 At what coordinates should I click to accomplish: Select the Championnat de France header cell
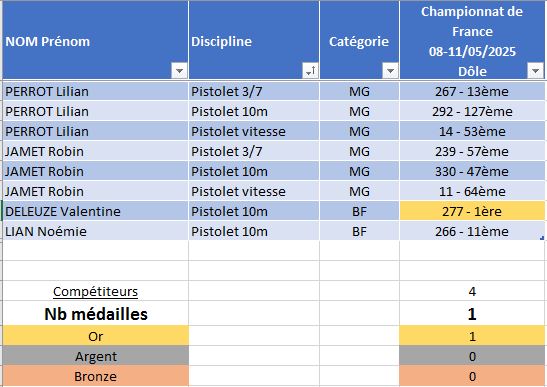[472, 40]
